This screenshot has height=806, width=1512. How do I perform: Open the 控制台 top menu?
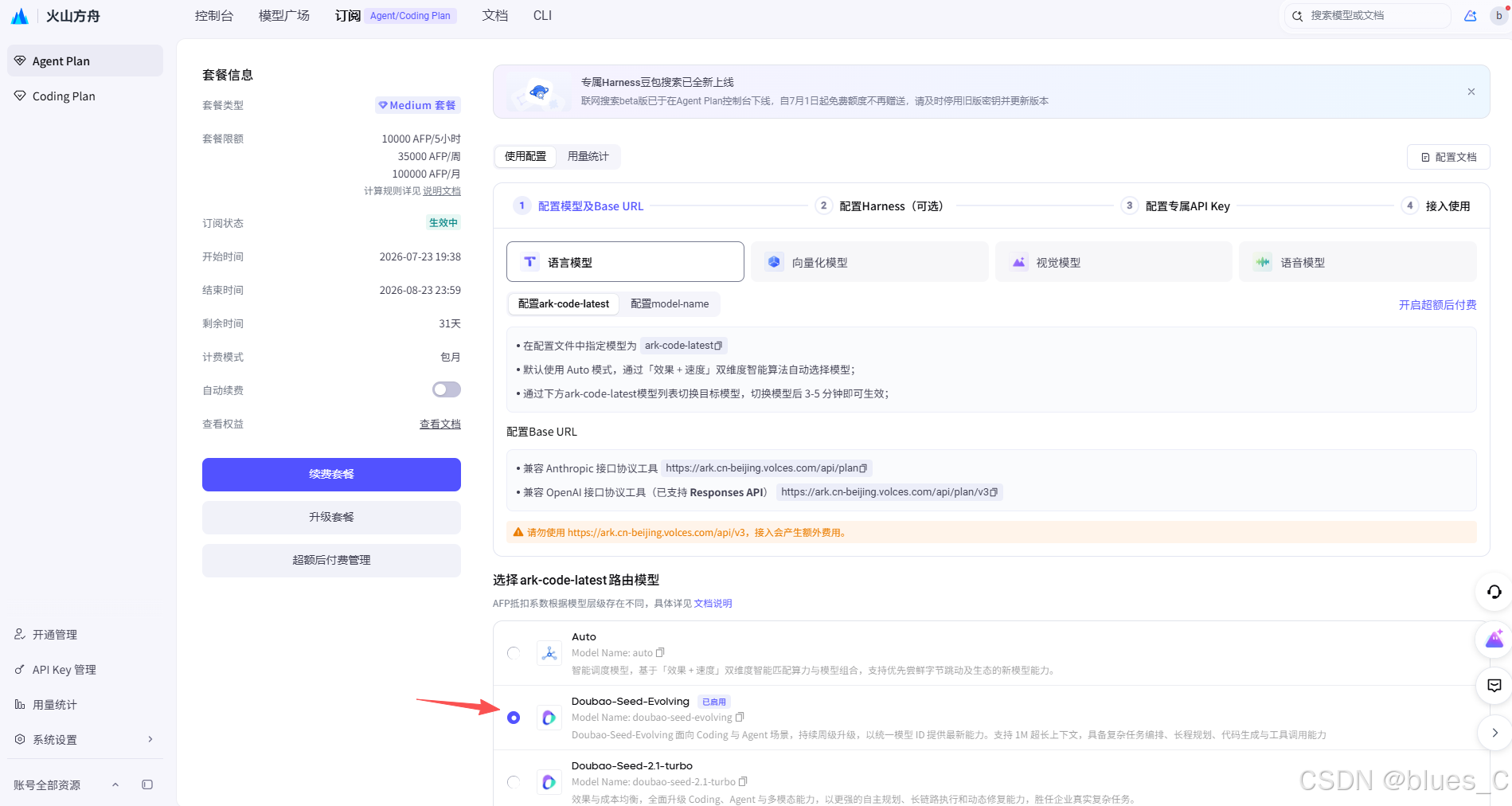214,16
